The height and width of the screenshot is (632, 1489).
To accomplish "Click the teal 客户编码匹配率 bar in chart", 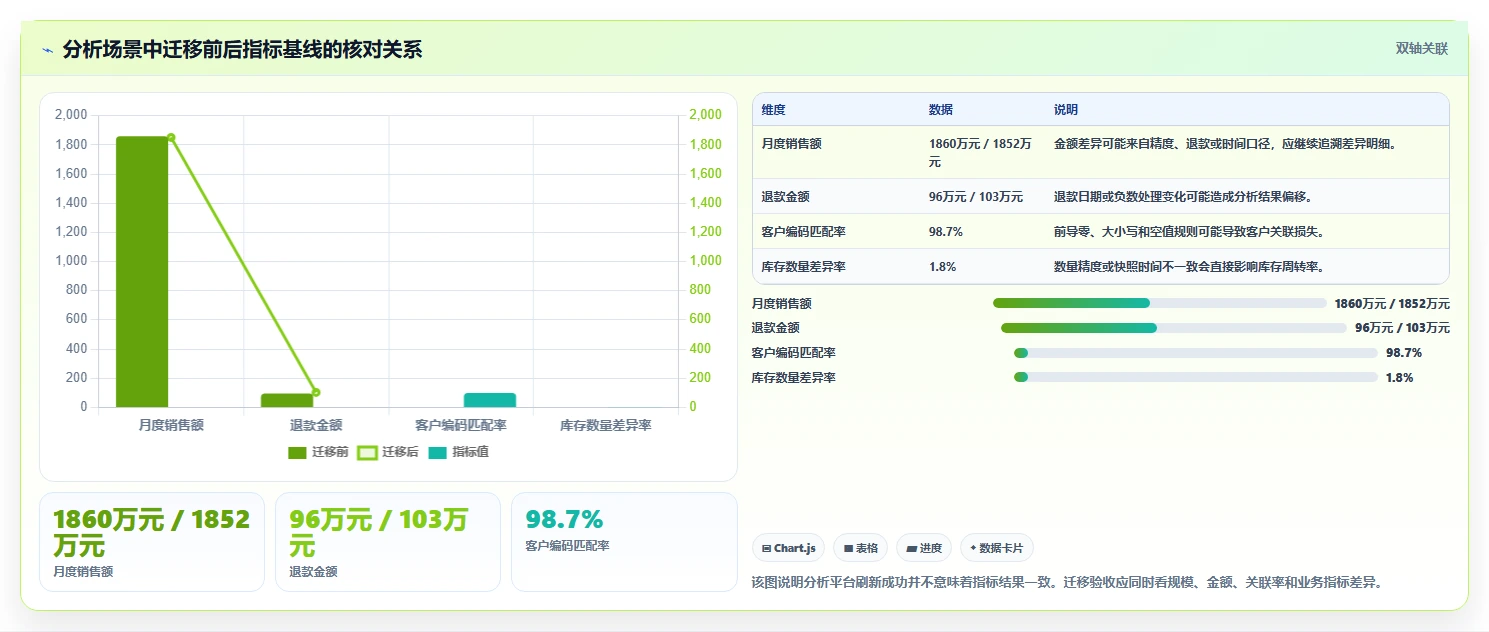I will [x=490, y=400].
